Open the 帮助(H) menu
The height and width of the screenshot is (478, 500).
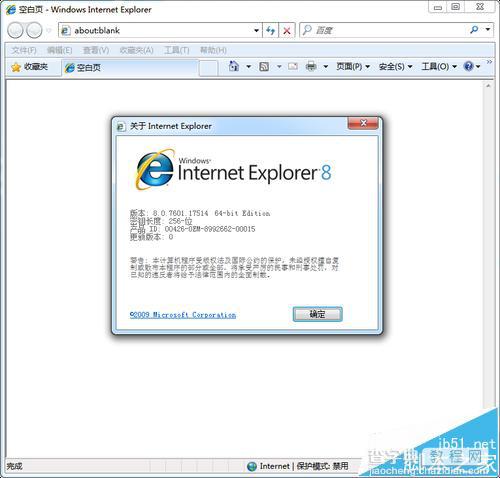[213, 50]
